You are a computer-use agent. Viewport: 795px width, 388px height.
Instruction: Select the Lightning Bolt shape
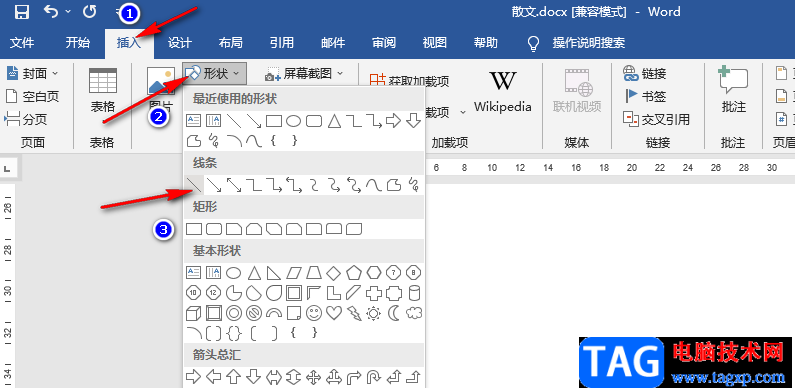pyautogui.click(x=354, y=313)
